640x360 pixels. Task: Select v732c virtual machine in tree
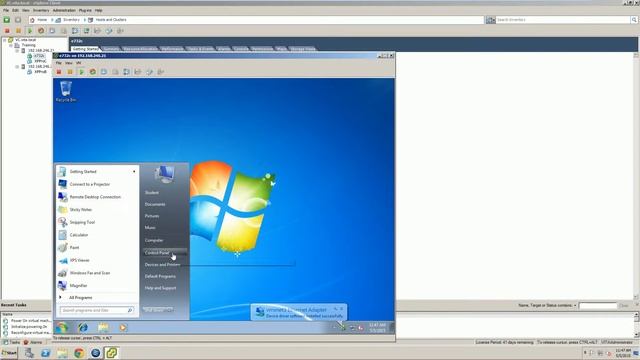[x=39, y=56]
